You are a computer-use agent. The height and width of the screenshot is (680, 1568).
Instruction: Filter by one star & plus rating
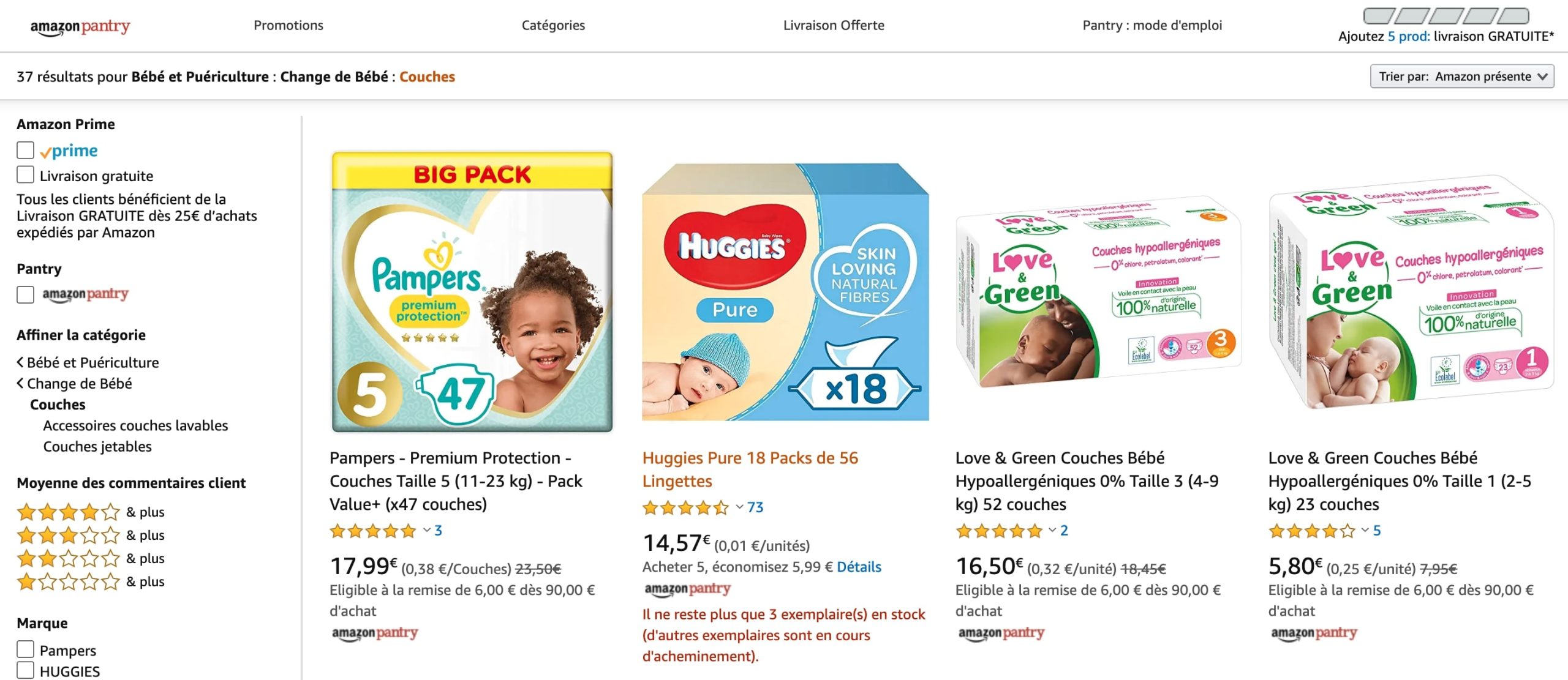[x=68, y=581]
